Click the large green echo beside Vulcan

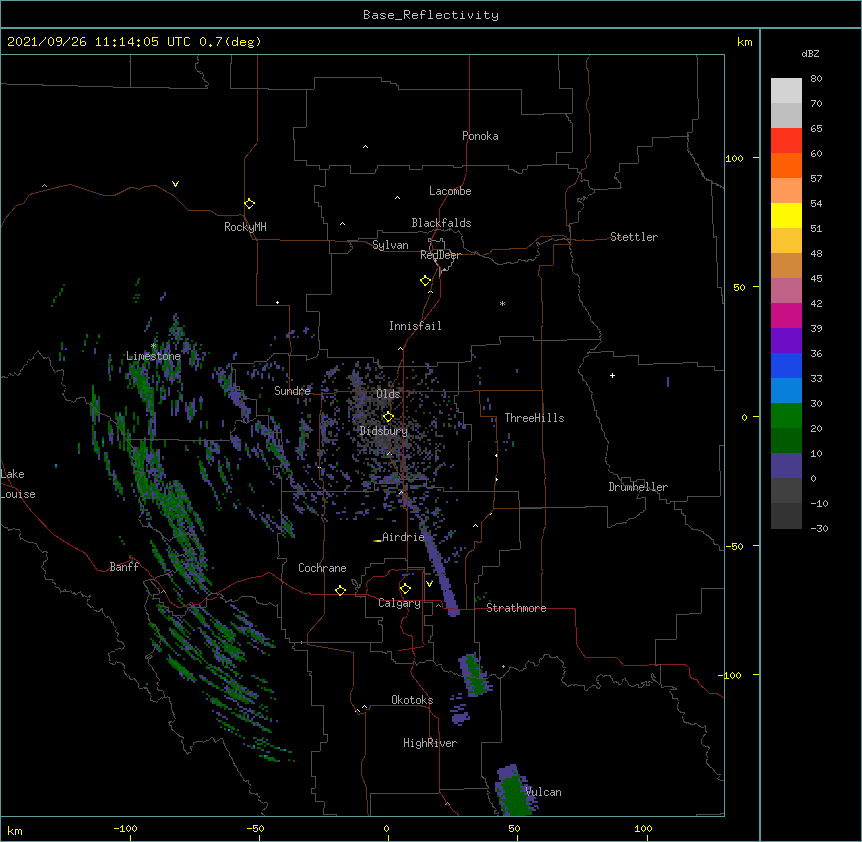(514, 791)
